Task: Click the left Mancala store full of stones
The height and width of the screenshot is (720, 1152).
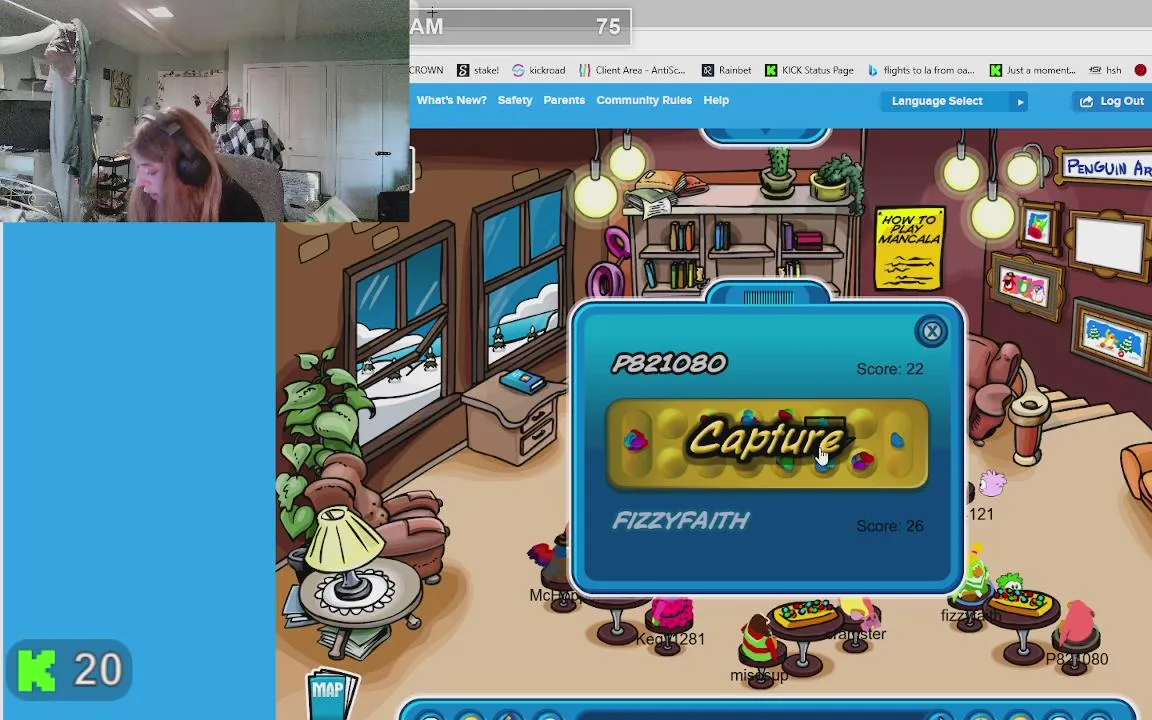Action: pos(635,440)
